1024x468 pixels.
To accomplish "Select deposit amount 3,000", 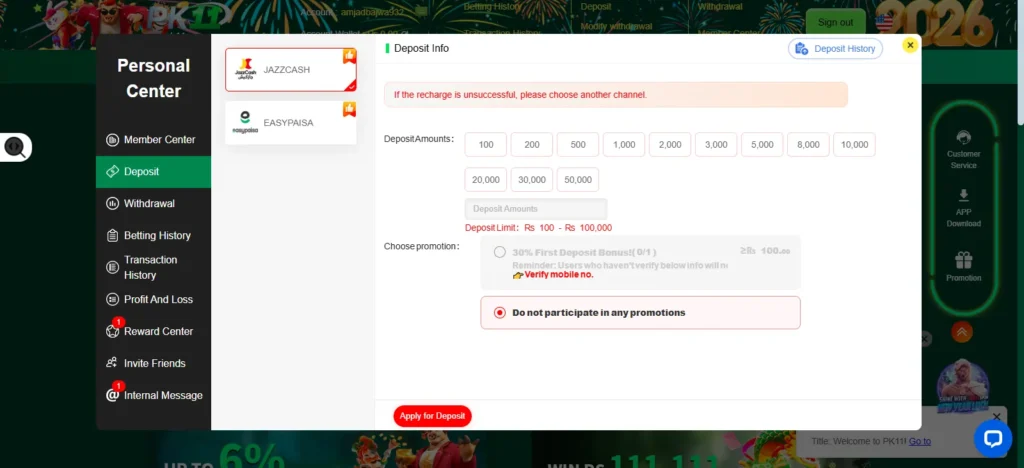I will pos(716,145).
